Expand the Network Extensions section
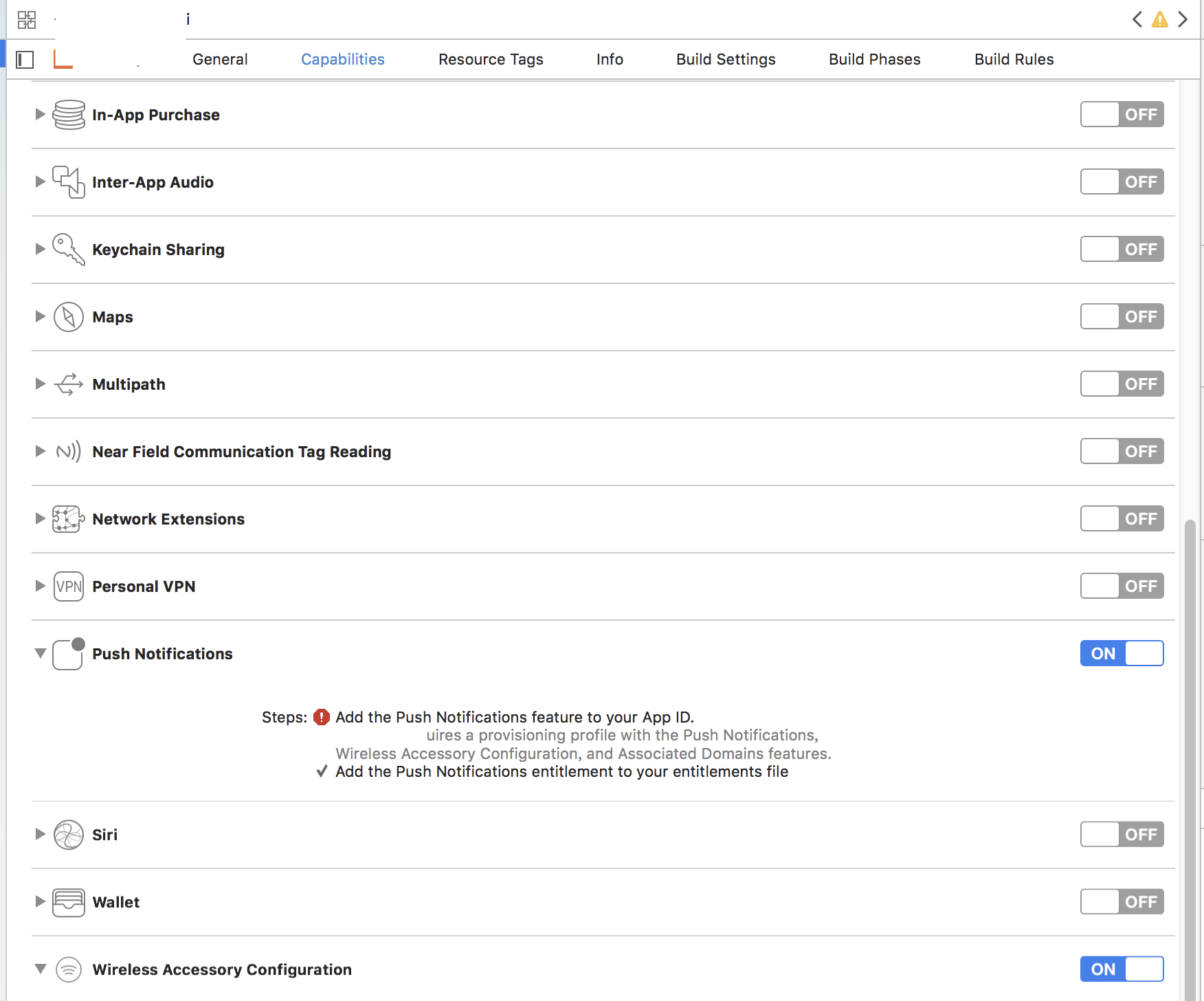This screenshot has height=1001, width=1204. pos(40,519)
